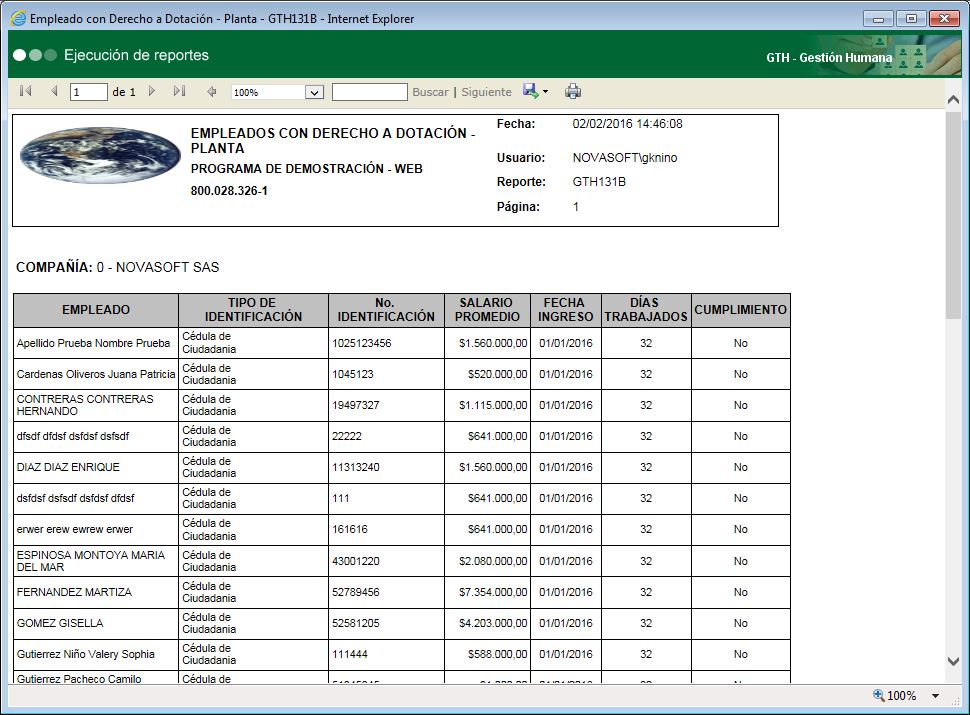The height and width of the screenshot is (715, 970).
Task: Click the report code GTH131B
Action: [599, 182]
